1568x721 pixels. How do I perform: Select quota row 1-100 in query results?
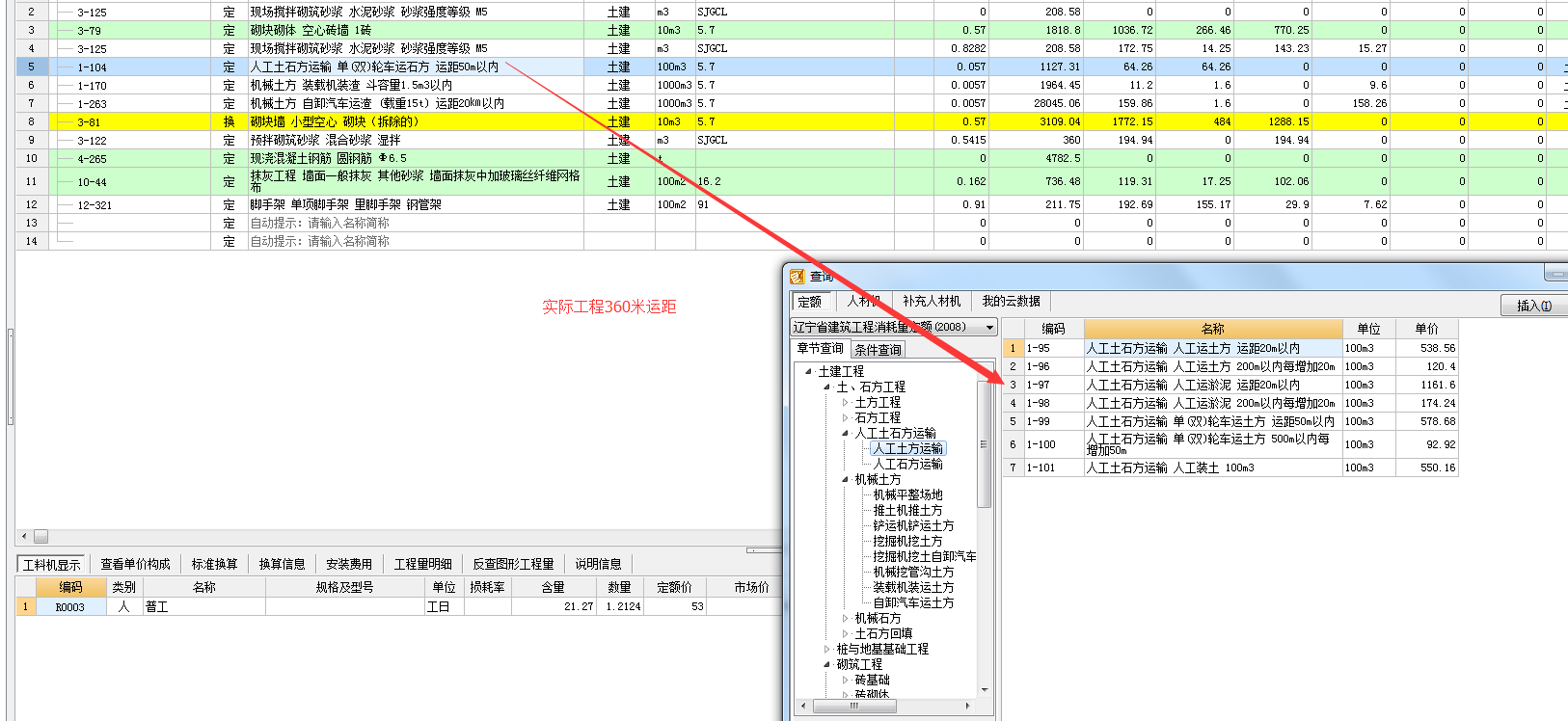coord(1230,444)
